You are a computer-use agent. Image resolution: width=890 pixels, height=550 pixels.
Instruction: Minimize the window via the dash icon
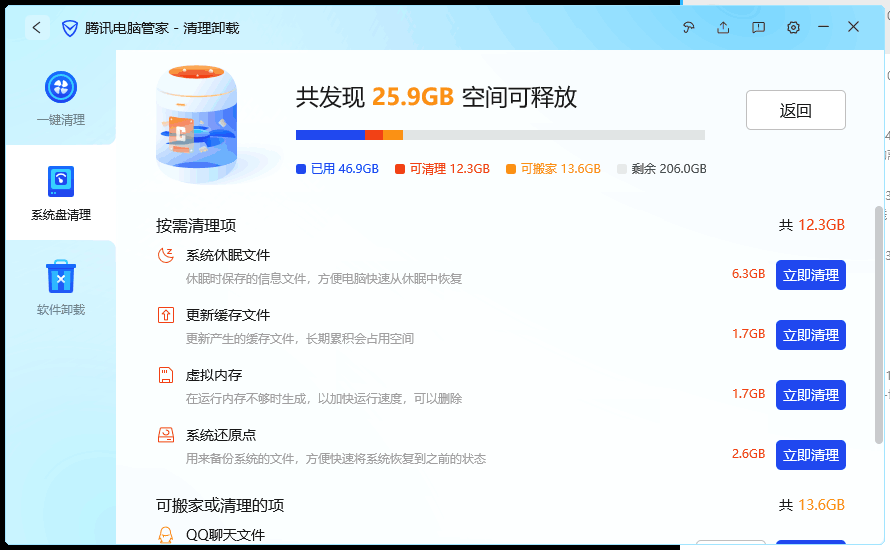[x=824, y=27]
